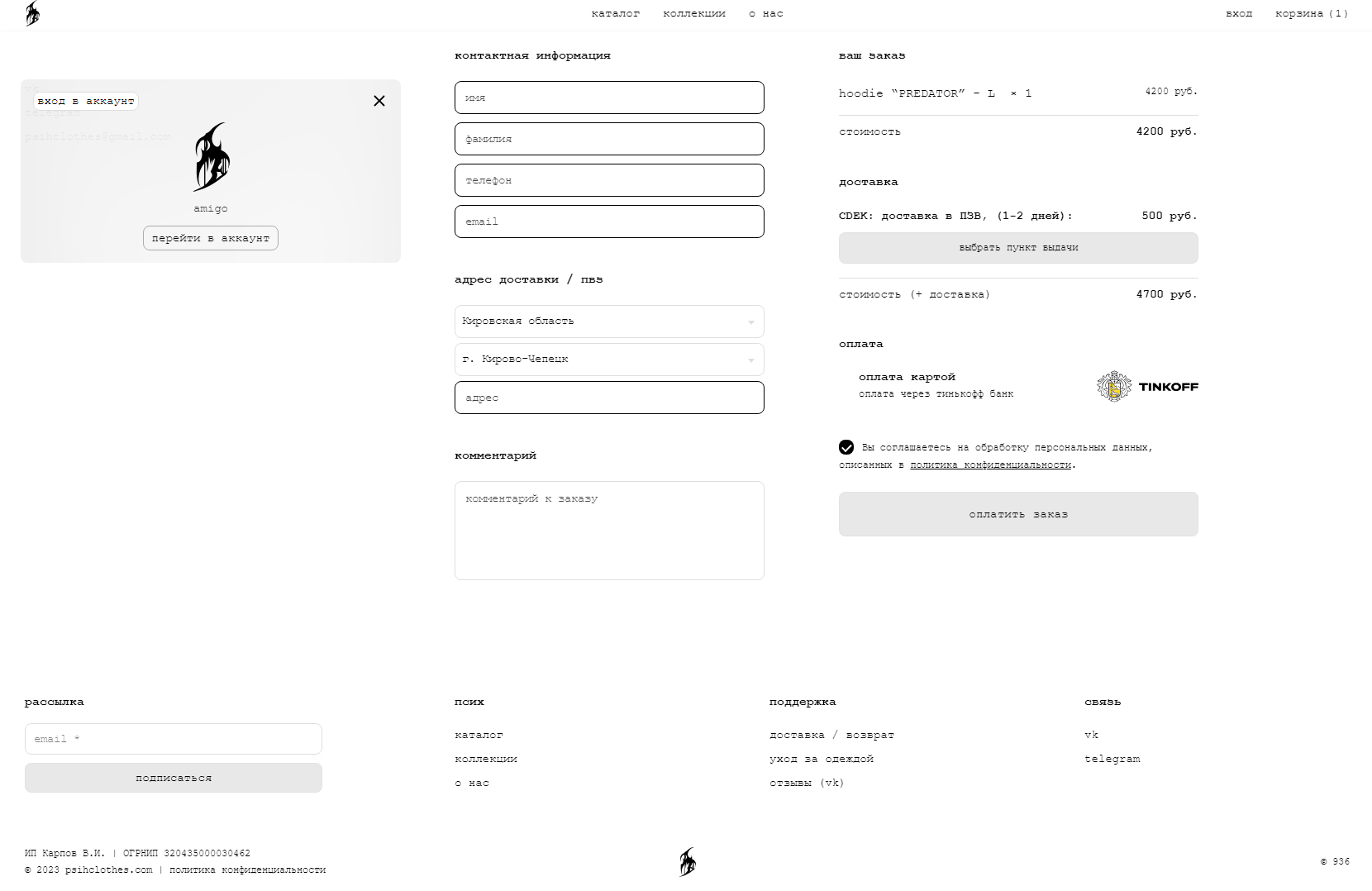Click the телефон input field
Screen dimensions: 1372x891
[609, 180]
